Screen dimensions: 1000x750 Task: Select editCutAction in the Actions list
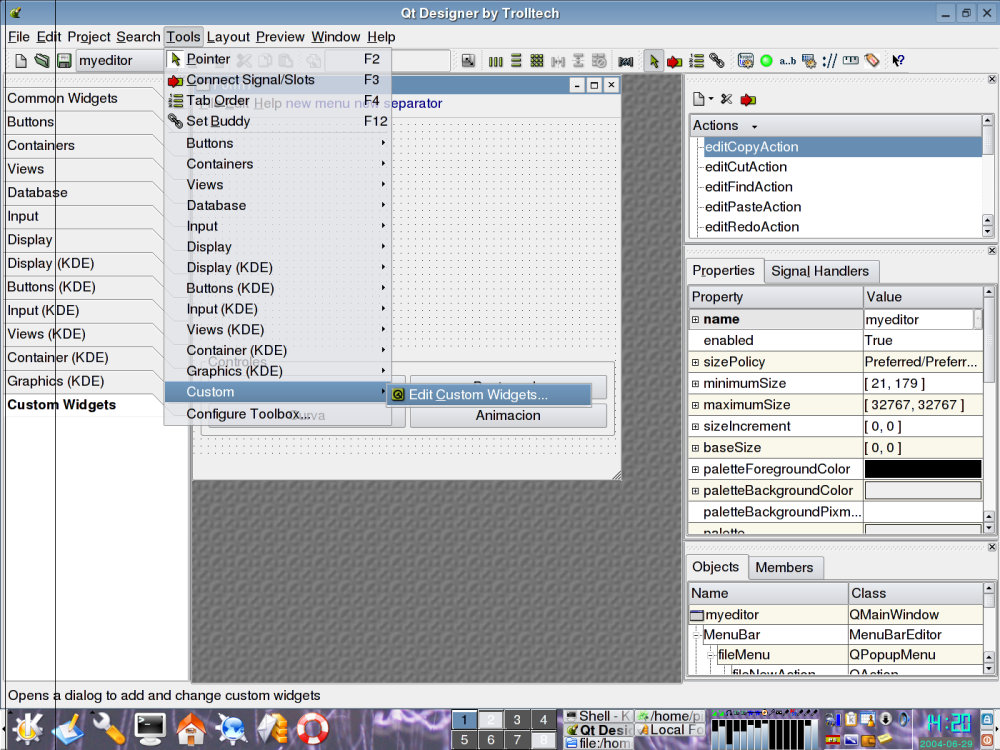(746, 167)
